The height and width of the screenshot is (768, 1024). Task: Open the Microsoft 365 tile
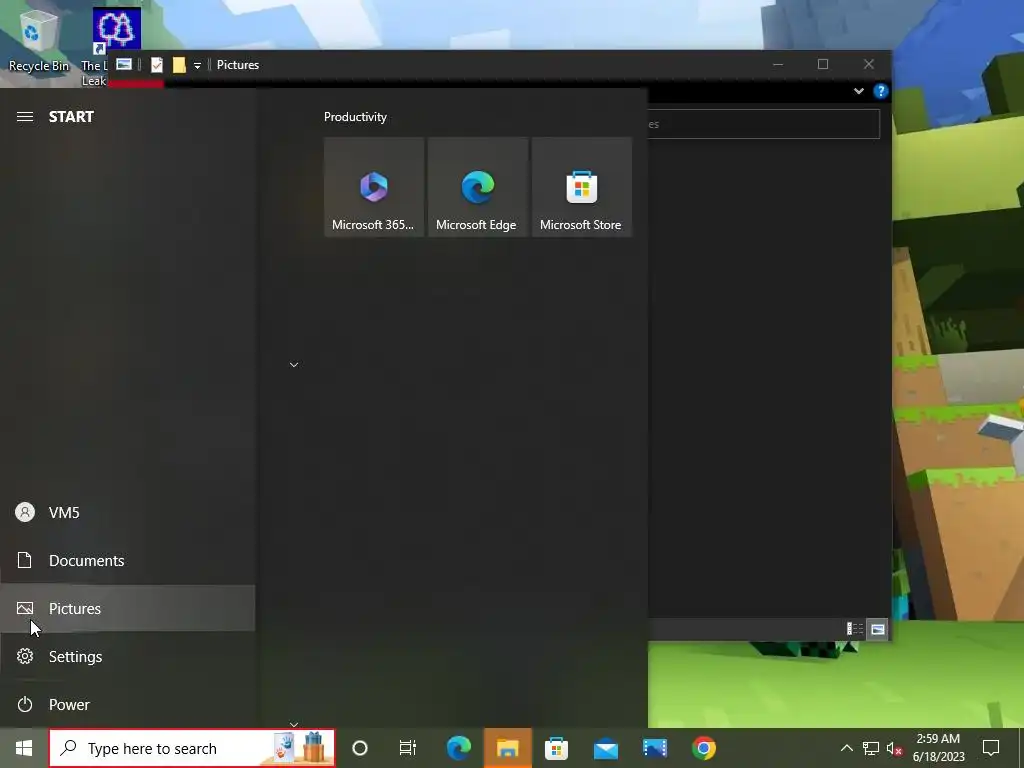[x=374, y=187]
